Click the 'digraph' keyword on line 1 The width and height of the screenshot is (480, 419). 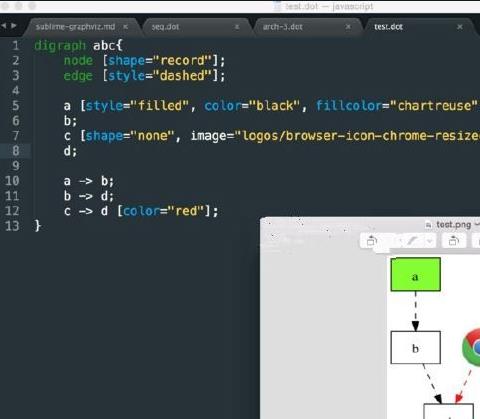point(60,45)
